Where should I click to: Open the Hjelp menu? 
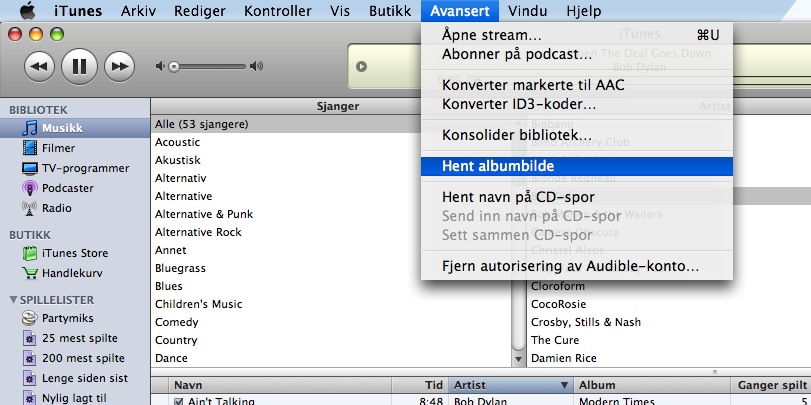coord(583,11)
